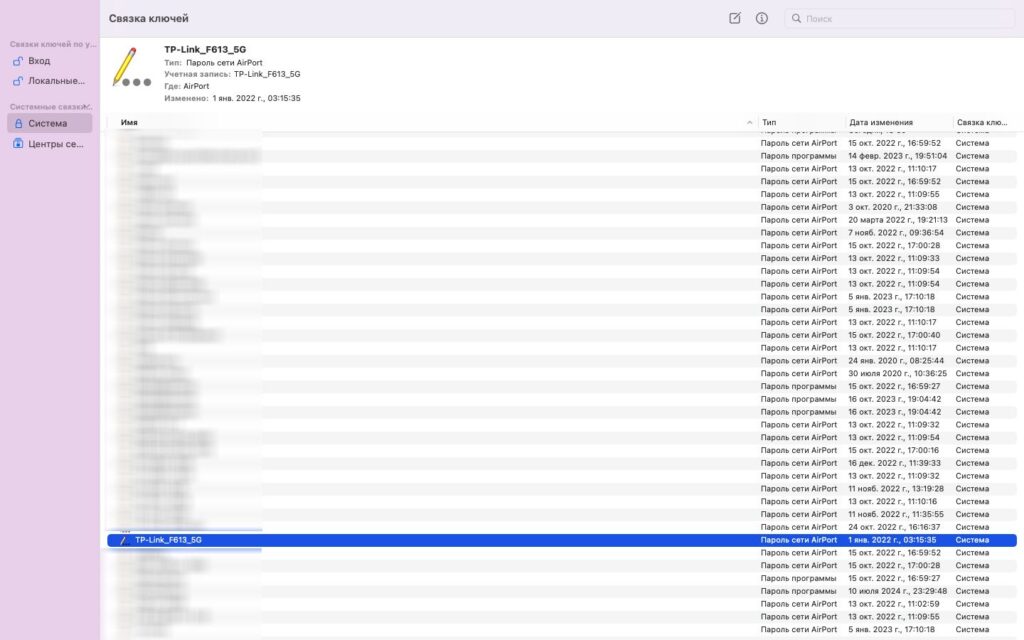Click 'Учетная запись: TP-Link_F613_5G' detail line

pos(232,74)
